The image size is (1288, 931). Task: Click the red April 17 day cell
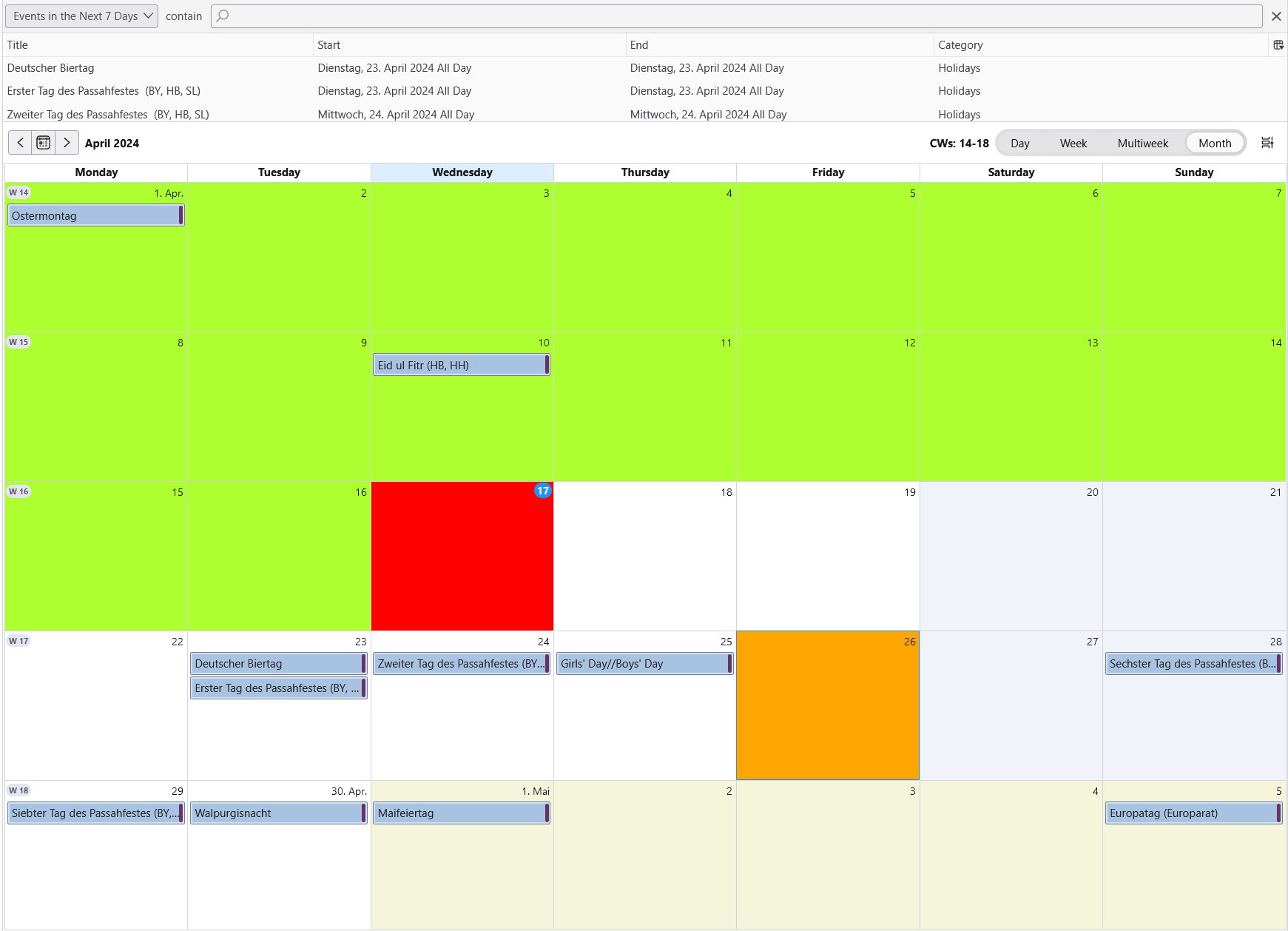462,562
